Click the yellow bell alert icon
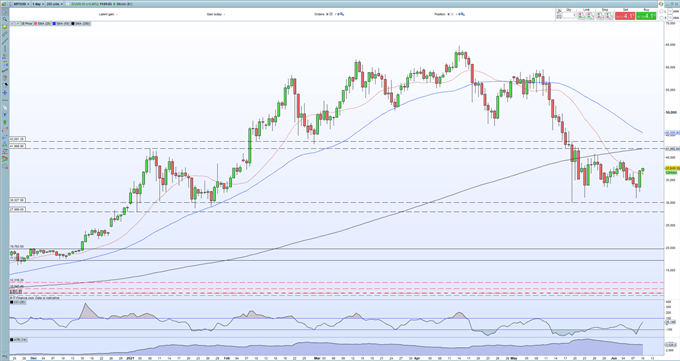The width and height of the screenshot is (680, 361). coord(5,26)
